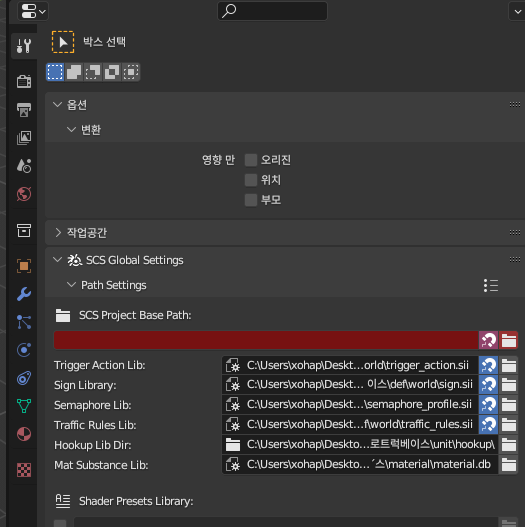Click the Hookup Lib Dir path field
Screen dimensions: 525x527
pyautogui.click(x=360, y=445)
